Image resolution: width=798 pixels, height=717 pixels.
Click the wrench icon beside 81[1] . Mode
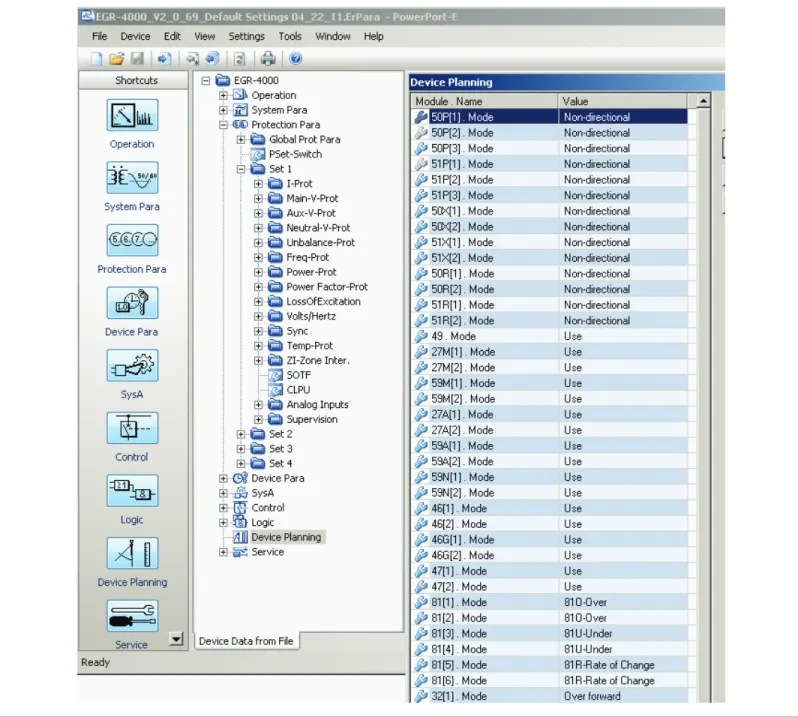(x=421, y=603)
